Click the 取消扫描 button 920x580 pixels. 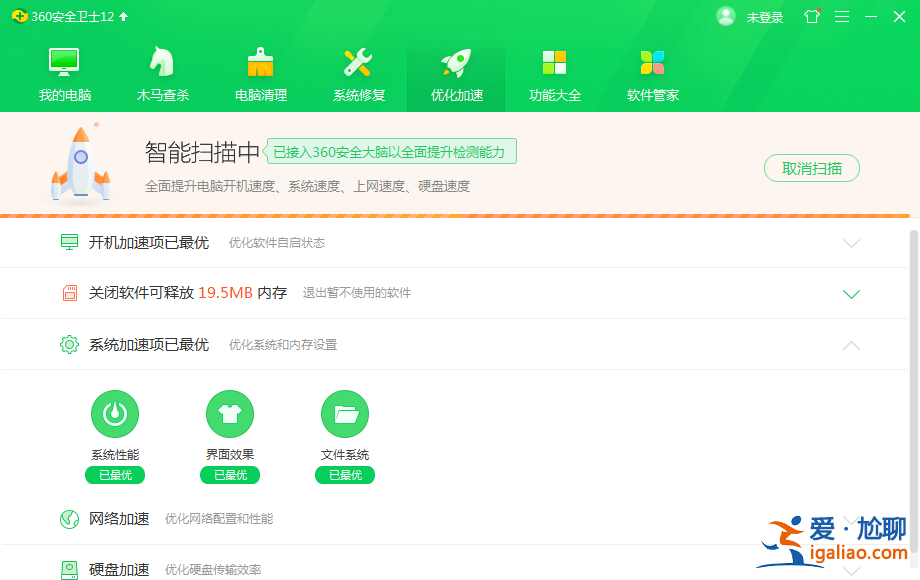pyautogui.click(x=811, y=169)
